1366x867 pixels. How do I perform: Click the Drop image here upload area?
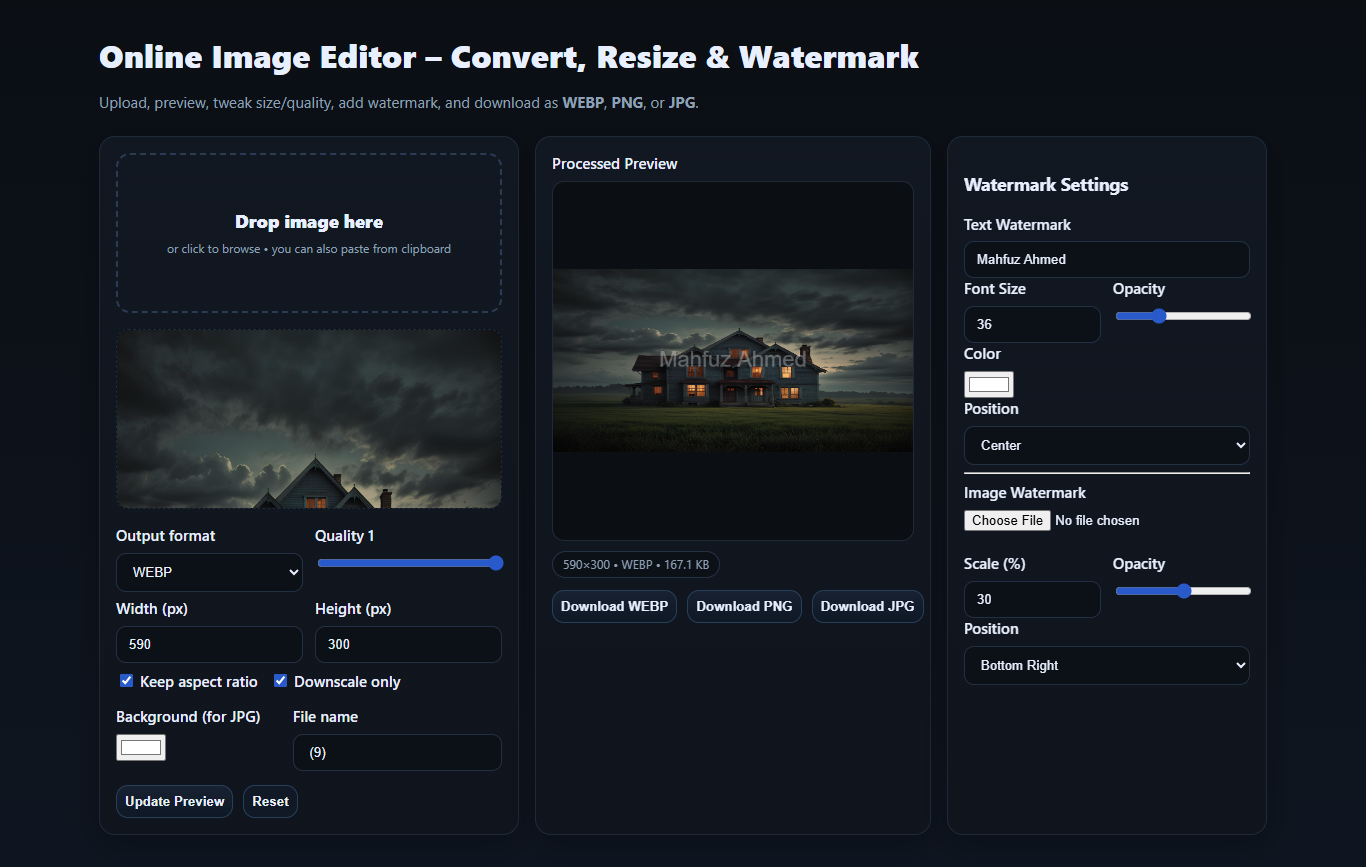pyautogui.click(x=309, y=233)
